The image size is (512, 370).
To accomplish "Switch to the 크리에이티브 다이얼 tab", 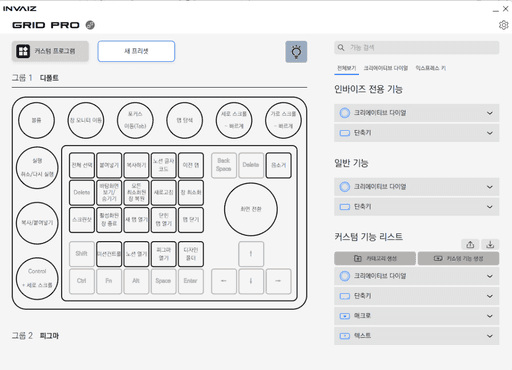I will (x=386, y=68).
